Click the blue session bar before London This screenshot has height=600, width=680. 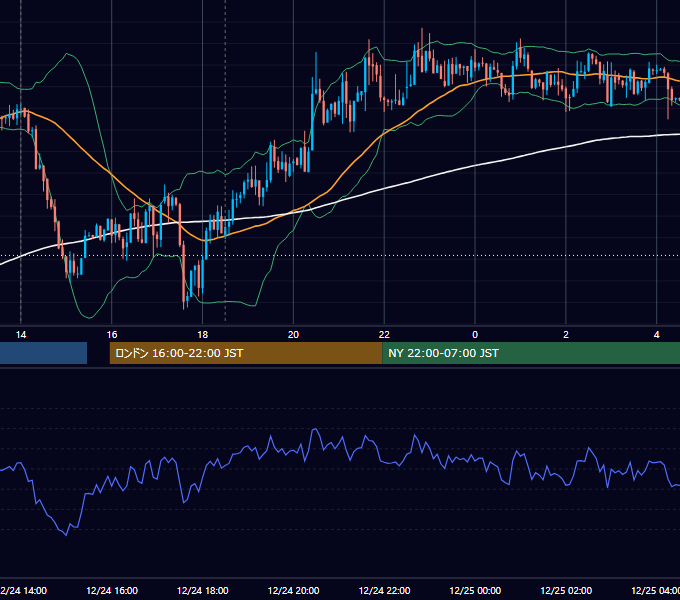pyautogui.click(x=43, y=353)
